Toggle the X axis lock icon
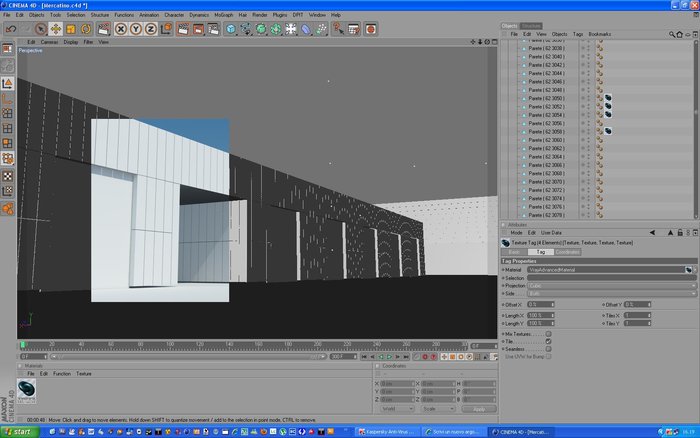 [121, 29]
